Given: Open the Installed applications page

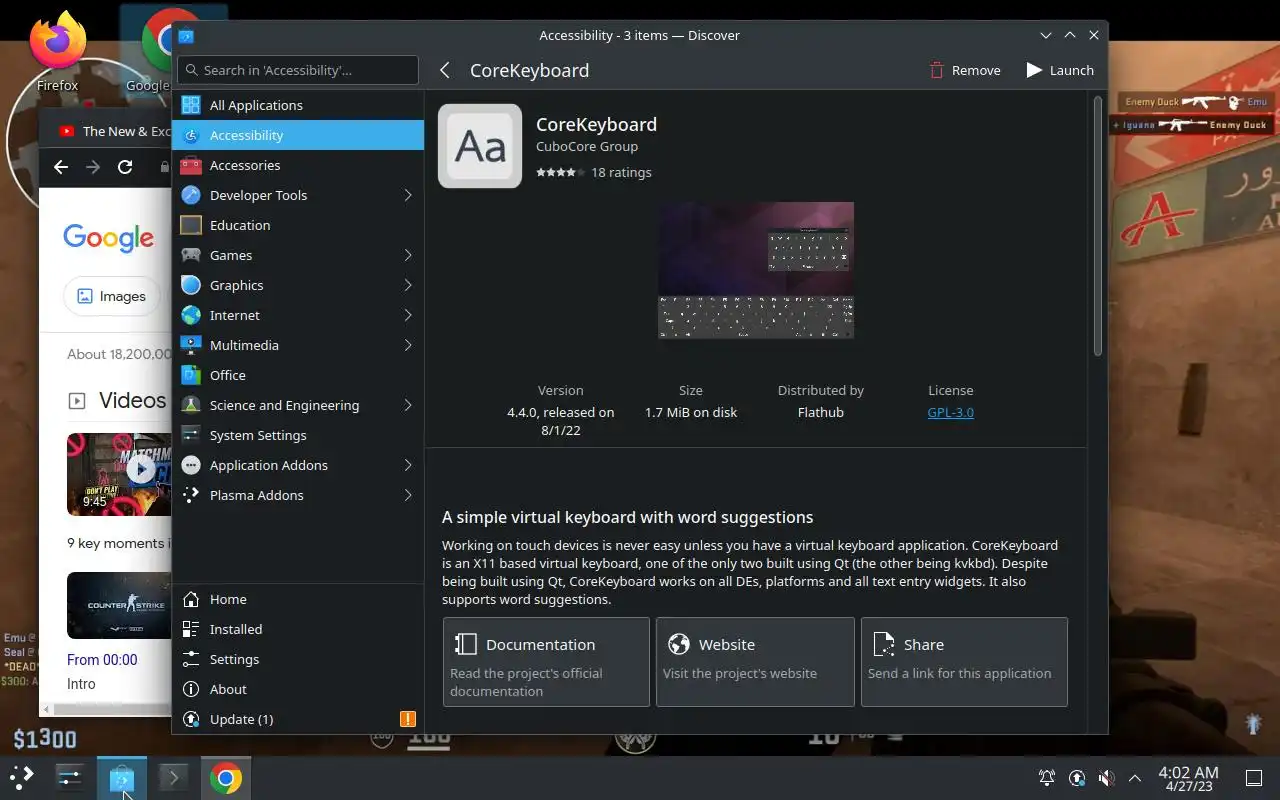Looking at the screenshot, I should click(298, 629).
